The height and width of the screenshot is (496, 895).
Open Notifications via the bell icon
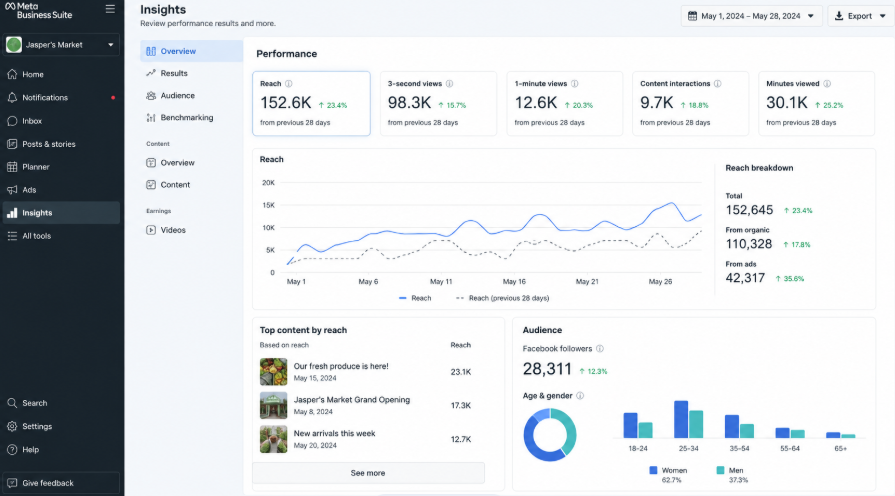[12, 98]
